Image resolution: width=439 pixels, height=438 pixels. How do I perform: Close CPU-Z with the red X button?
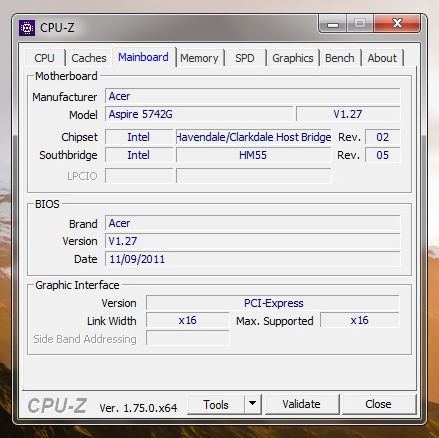(397, 23)
